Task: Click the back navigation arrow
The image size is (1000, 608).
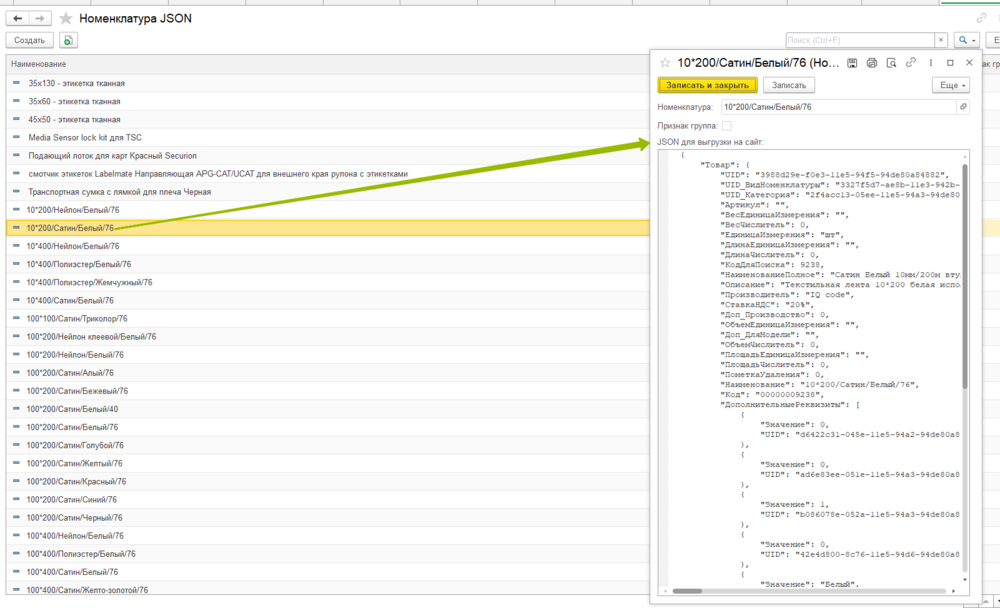Action: pyautogui.click(x=17, y=19)
